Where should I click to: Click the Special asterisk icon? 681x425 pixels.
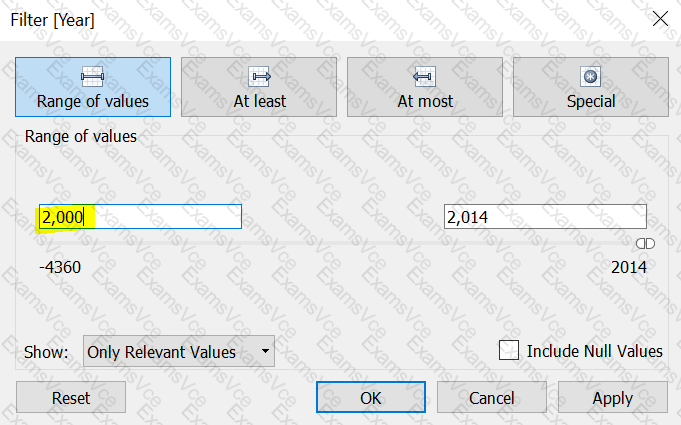[590, 77]
